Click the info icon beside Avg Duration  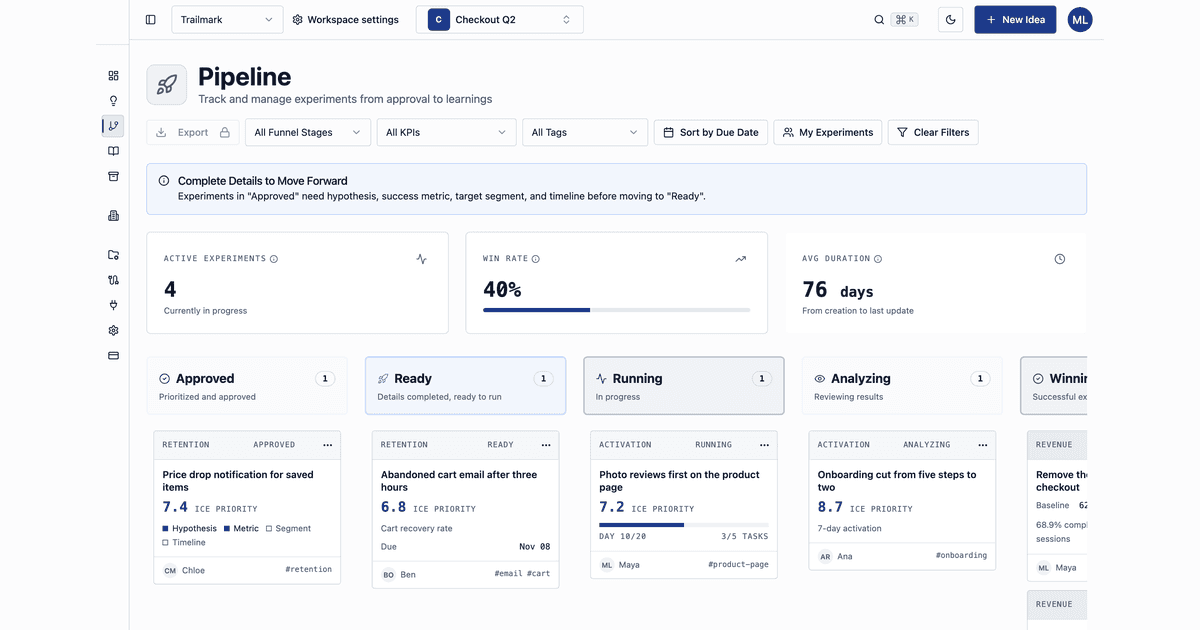(878, 259)
